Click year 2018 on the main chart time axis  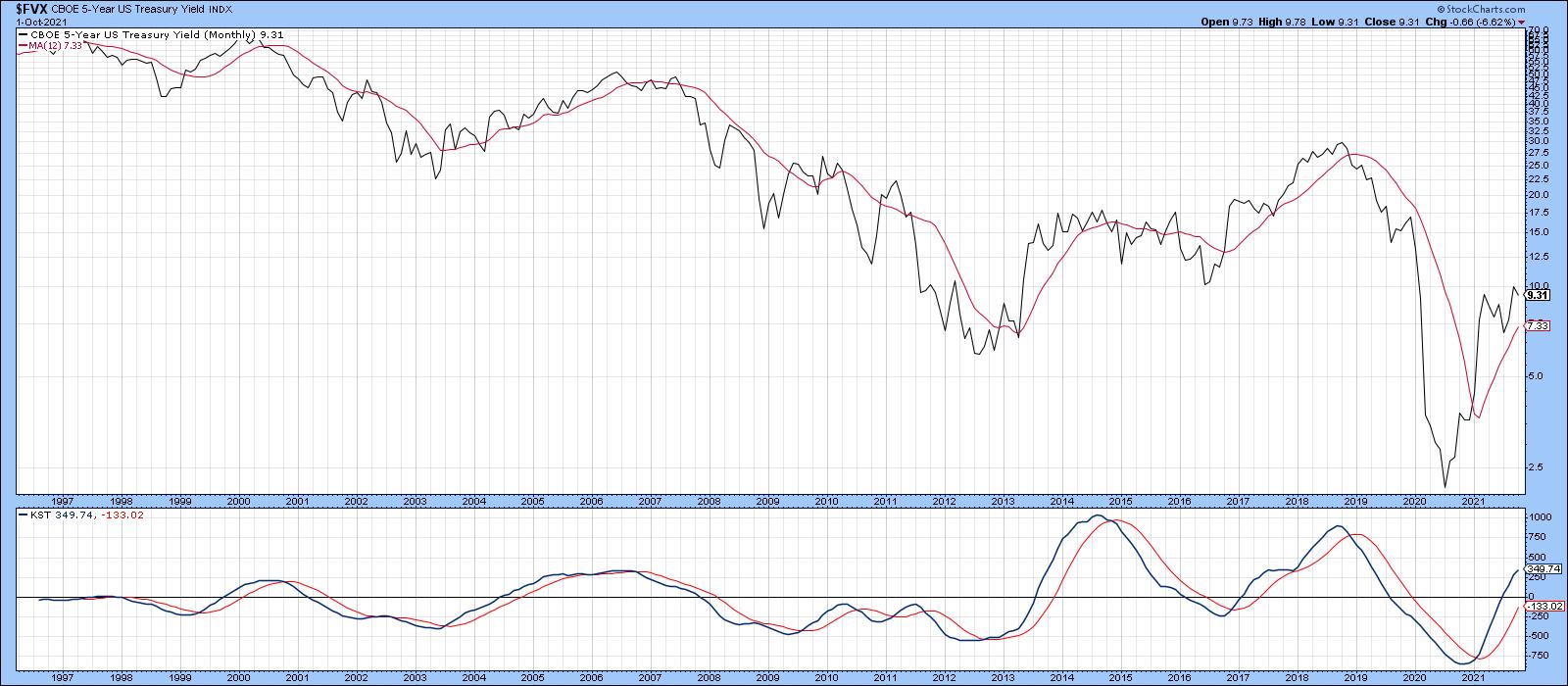(x=1297, y=500)
